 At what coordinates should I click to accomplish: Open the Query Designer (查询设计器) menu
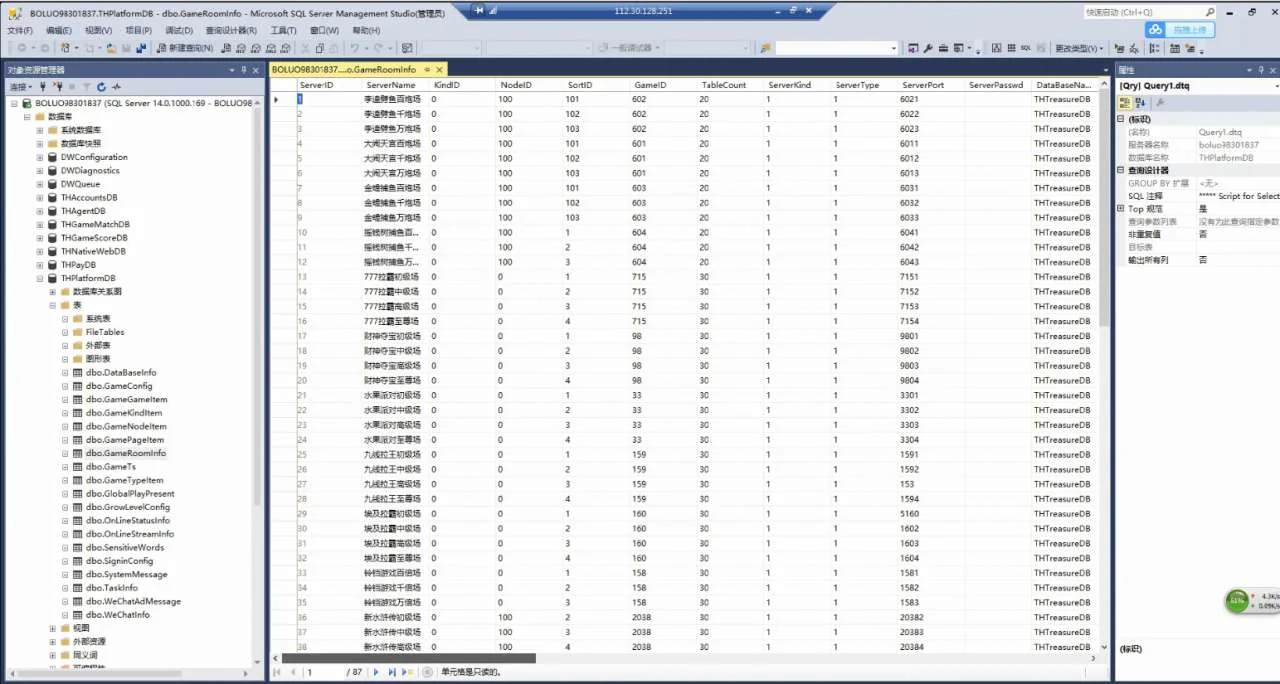(231, 30)
